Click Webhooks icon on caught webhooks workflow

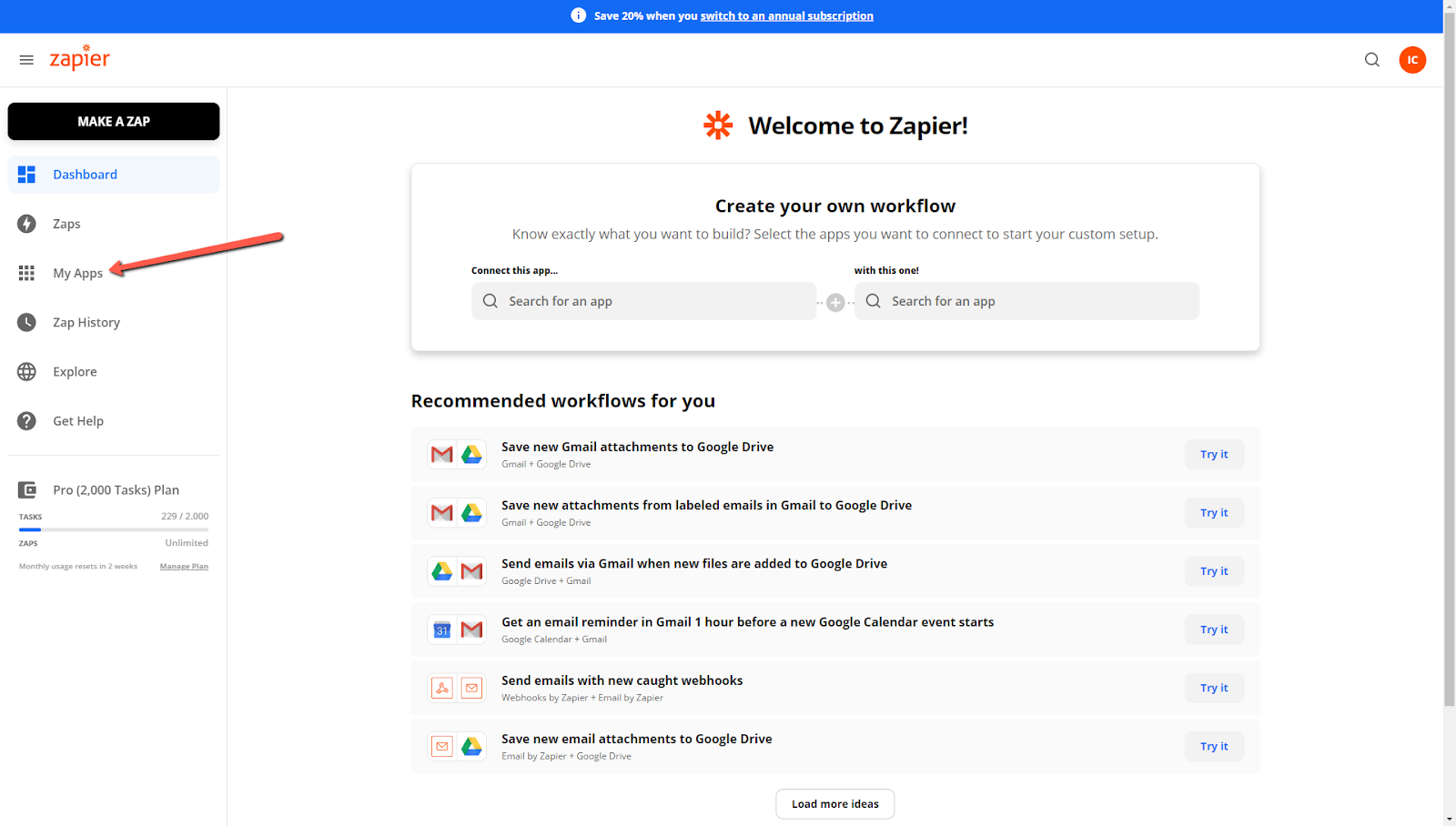[442, 688]
